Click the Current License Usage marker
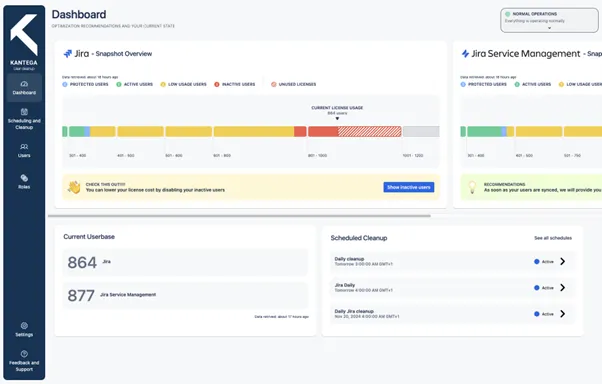The image size is (602, 384). (x=337, y=119)
